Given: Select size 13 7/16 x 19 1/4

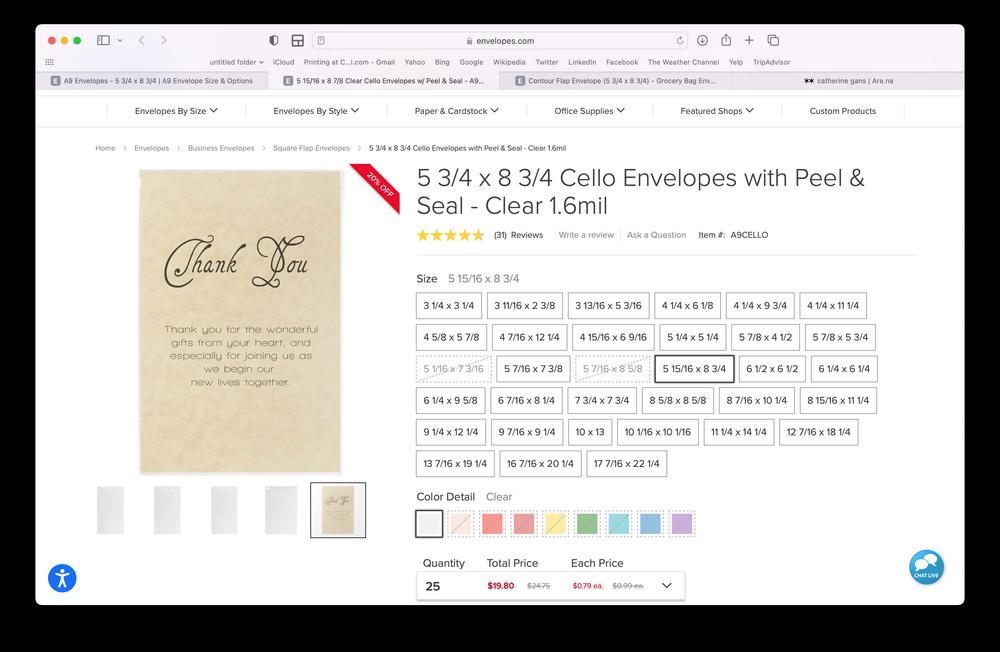Looking at the screenshot, I should pos(455,464).
